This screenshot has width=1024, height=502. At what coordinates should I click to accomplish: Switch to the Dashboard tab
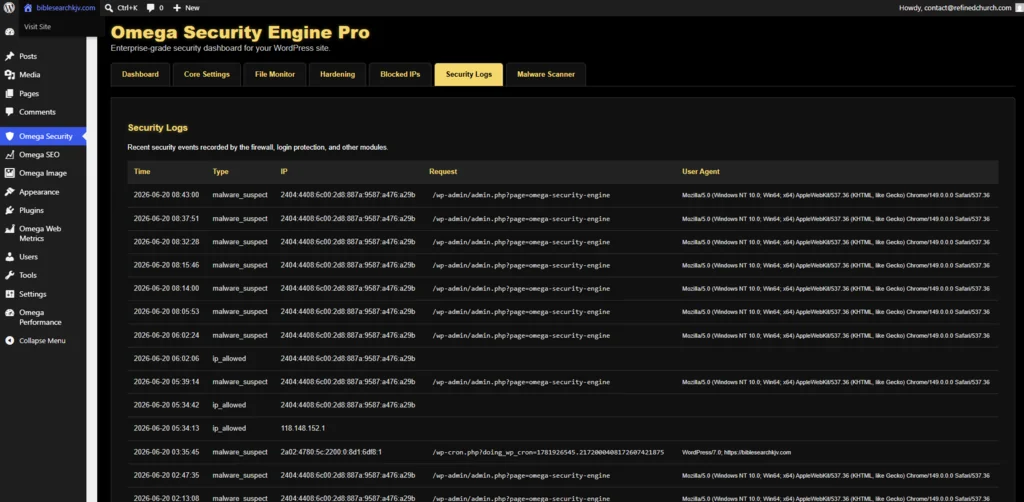coord(140,74)
